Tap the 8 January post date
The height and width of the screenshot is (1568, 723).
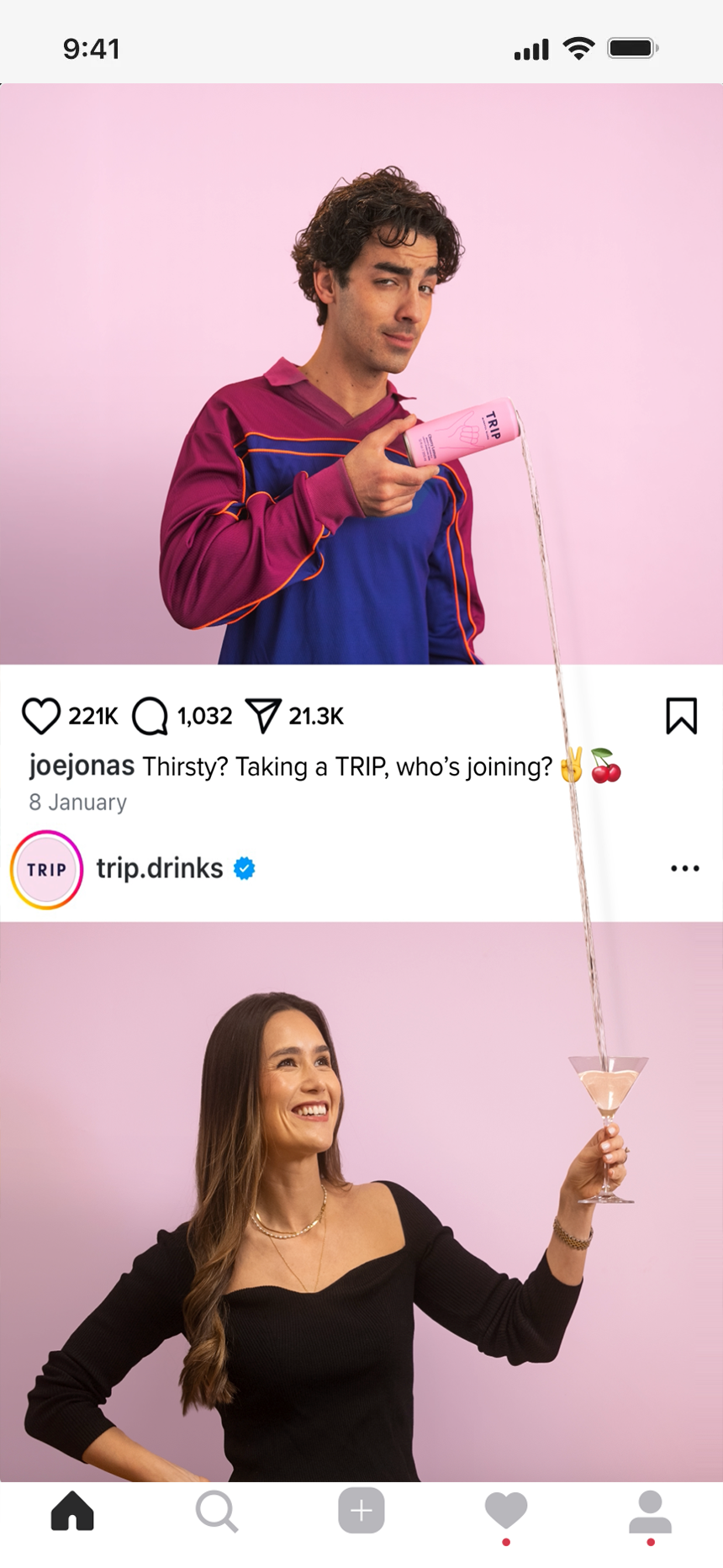click(77, 802)
